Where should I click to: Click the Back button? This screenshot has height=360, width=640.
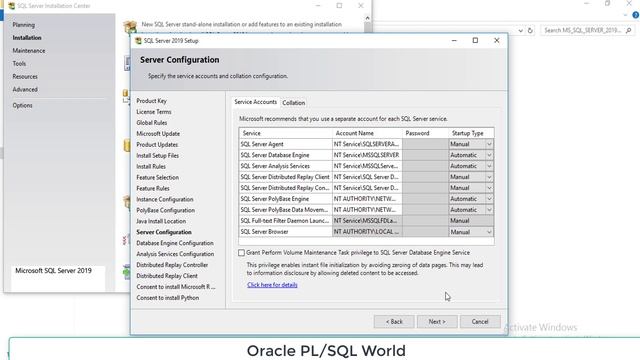click(394, 322)
